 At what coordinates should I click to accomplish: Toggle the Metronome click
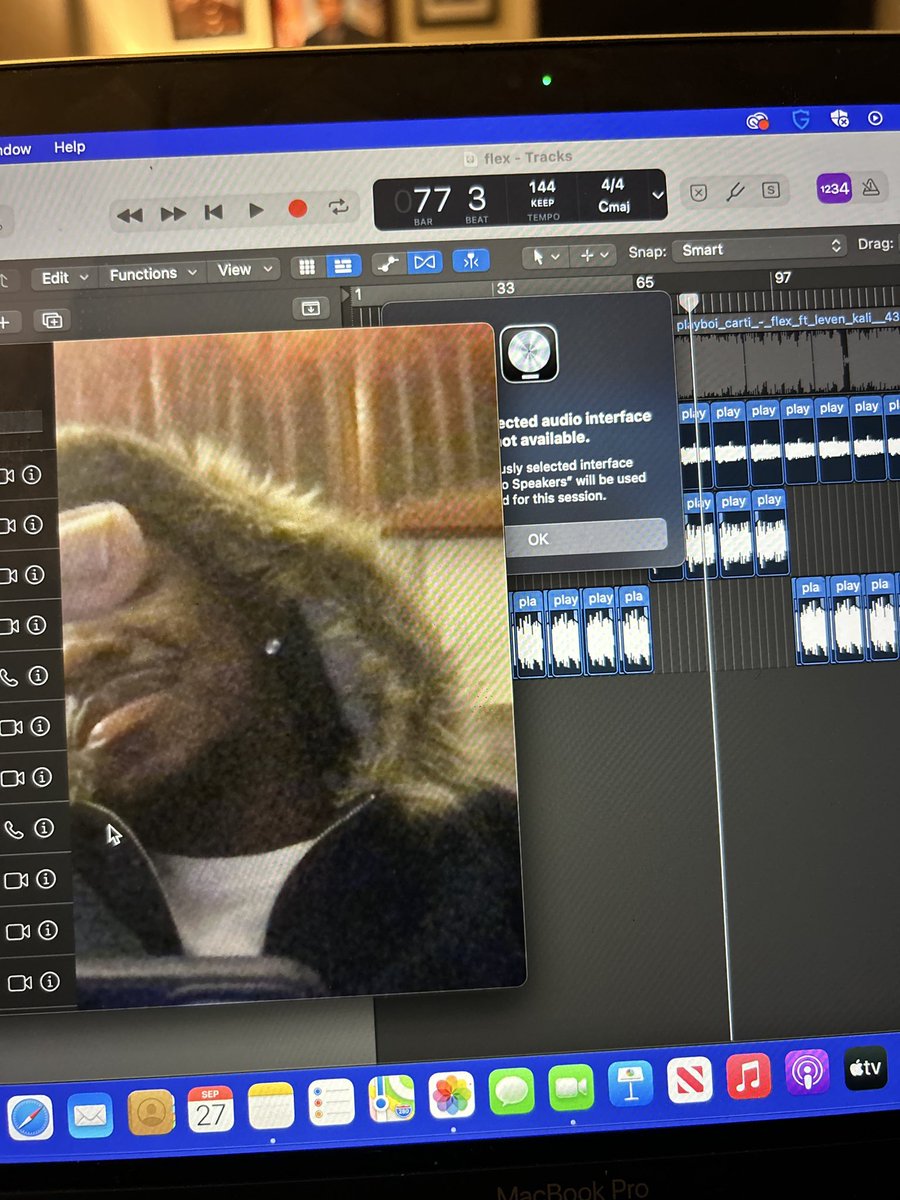[871, 186]
